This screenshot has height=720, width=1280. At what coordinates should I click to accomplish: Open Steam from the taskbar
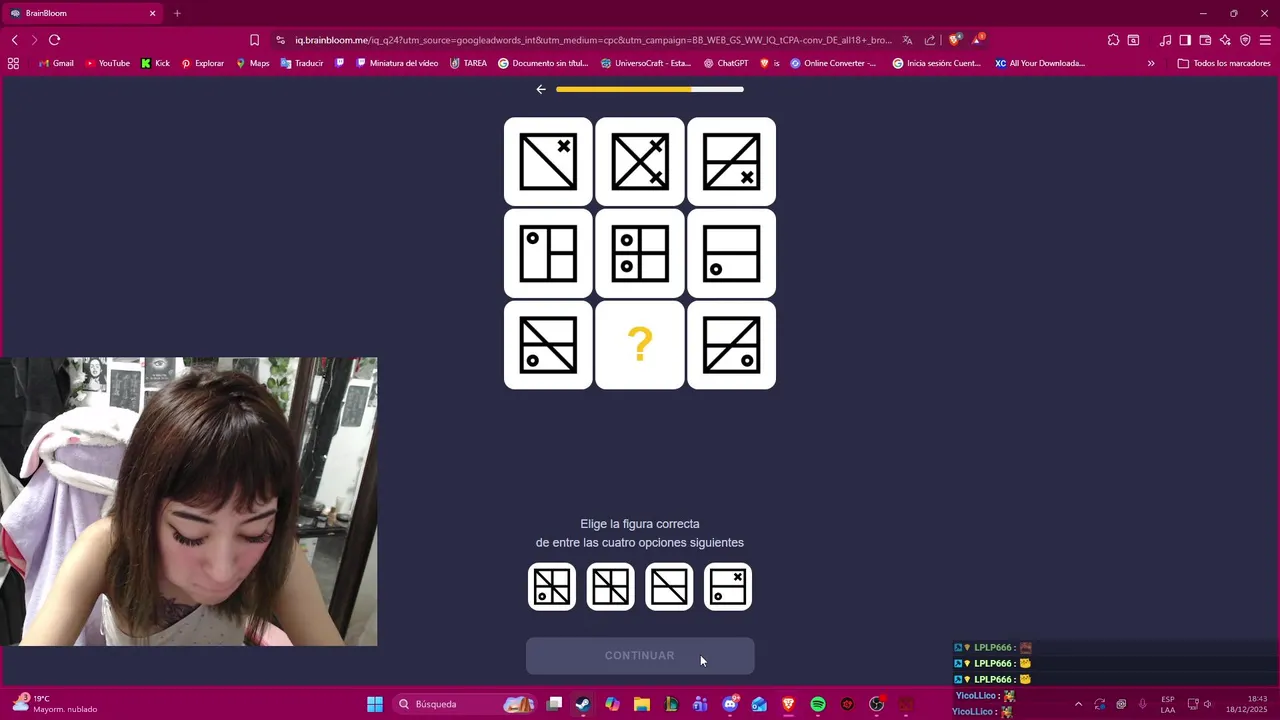click(x=583, y=704)
